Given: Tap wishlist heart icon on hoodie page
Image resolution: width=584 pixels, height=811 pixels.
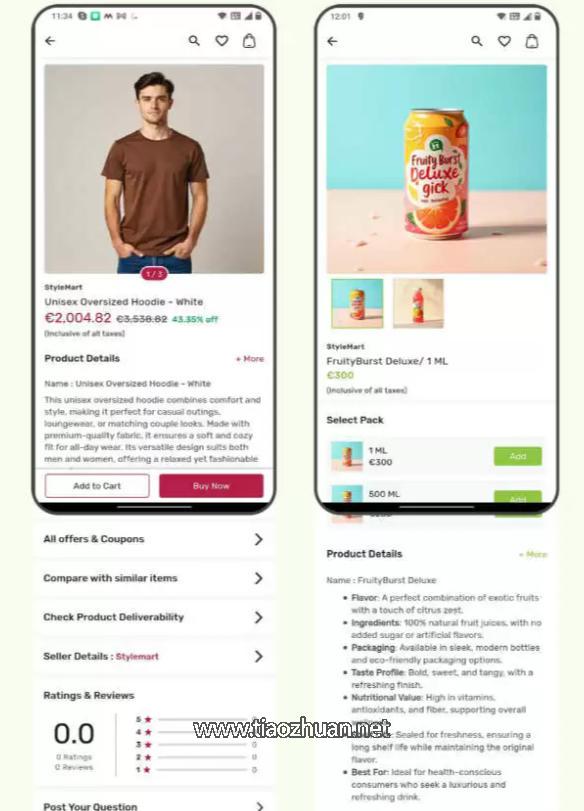Looking at the screenshot, I should (222, 41).
